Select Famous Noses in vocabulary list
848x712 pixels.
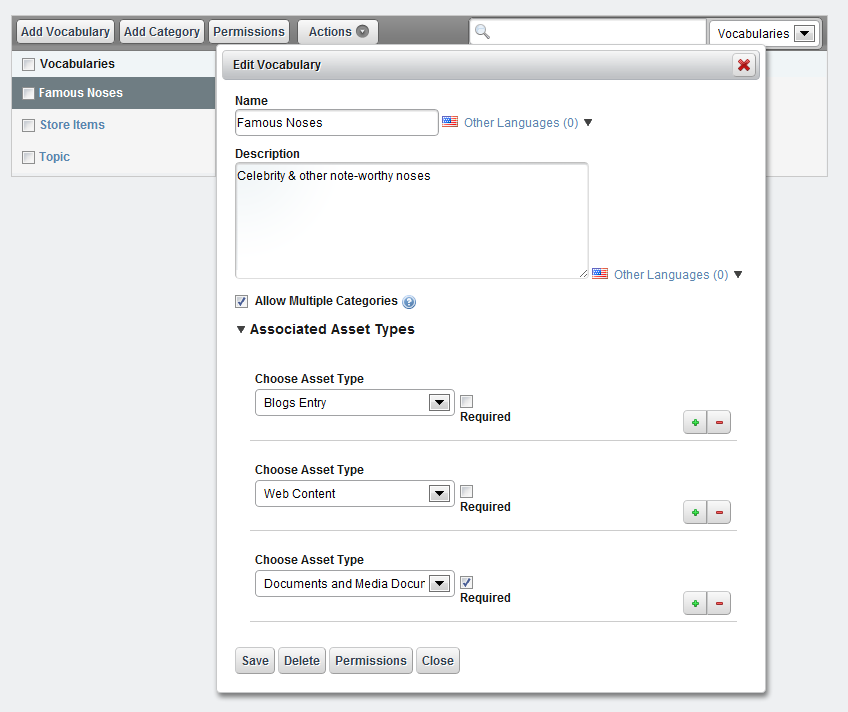click(81, 93)
